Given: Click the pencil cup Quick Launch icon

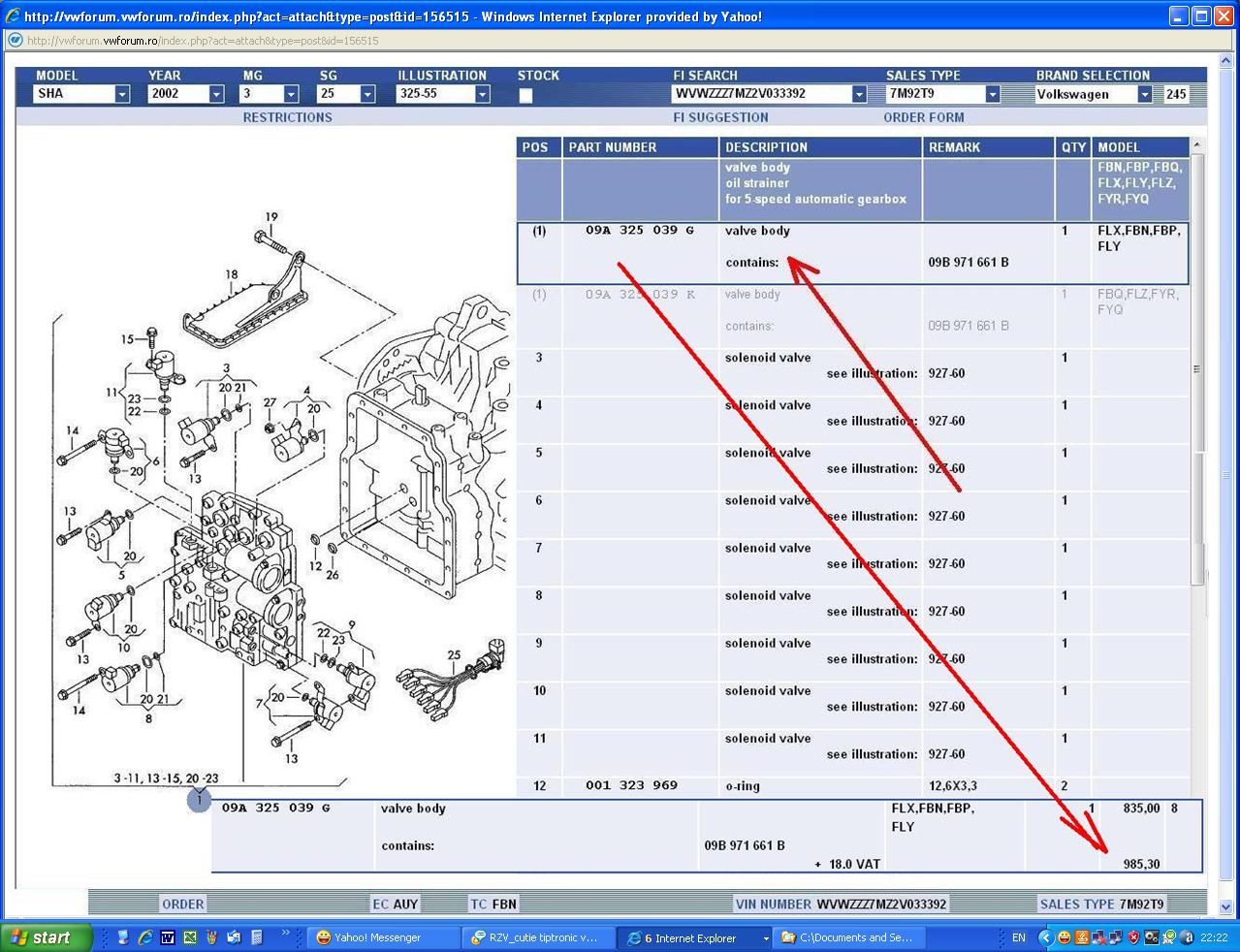Looking at the screenshot, I should pyautogui.click(x=212, y=937).
